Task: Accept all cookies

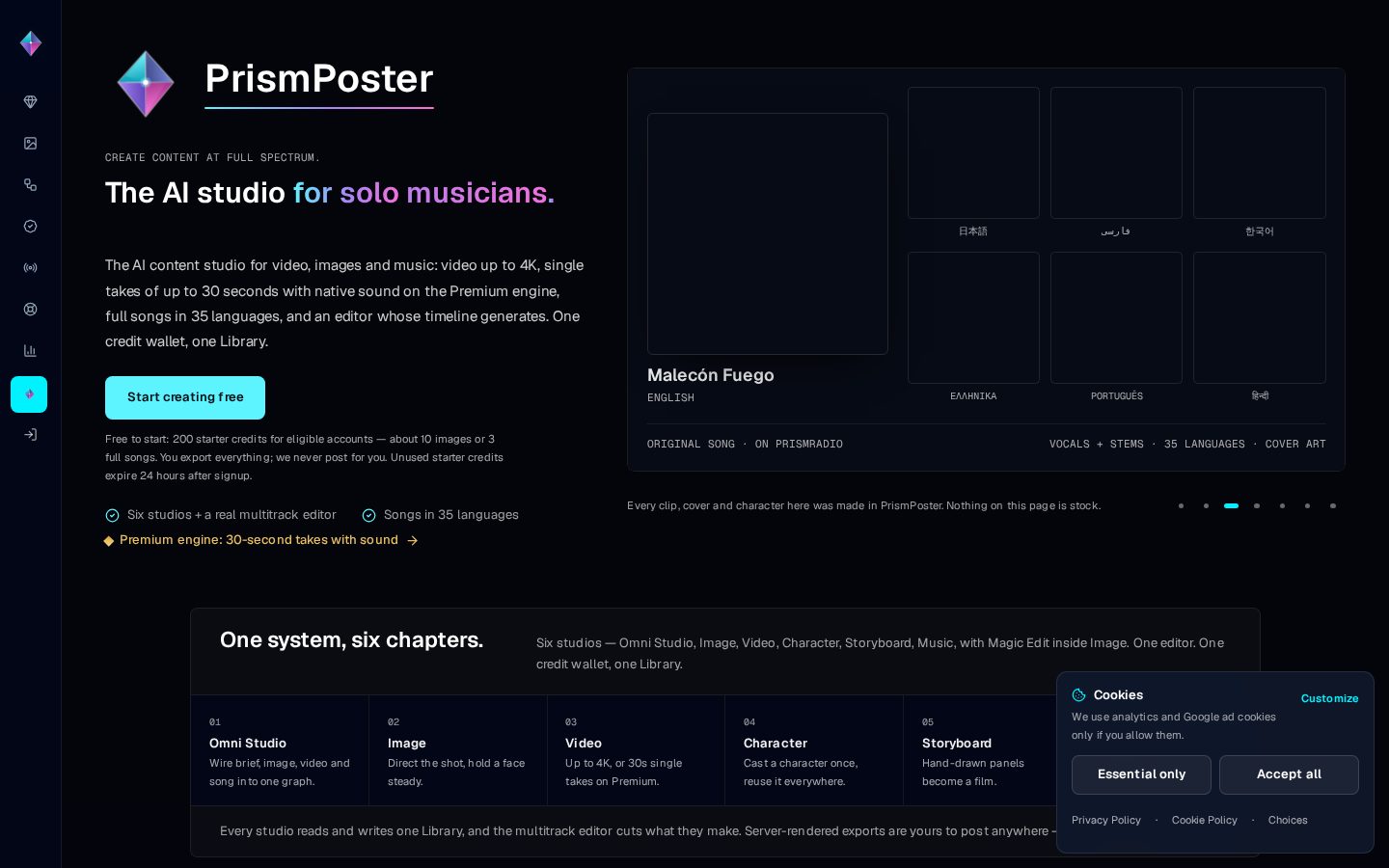Action: (1289, 774)
